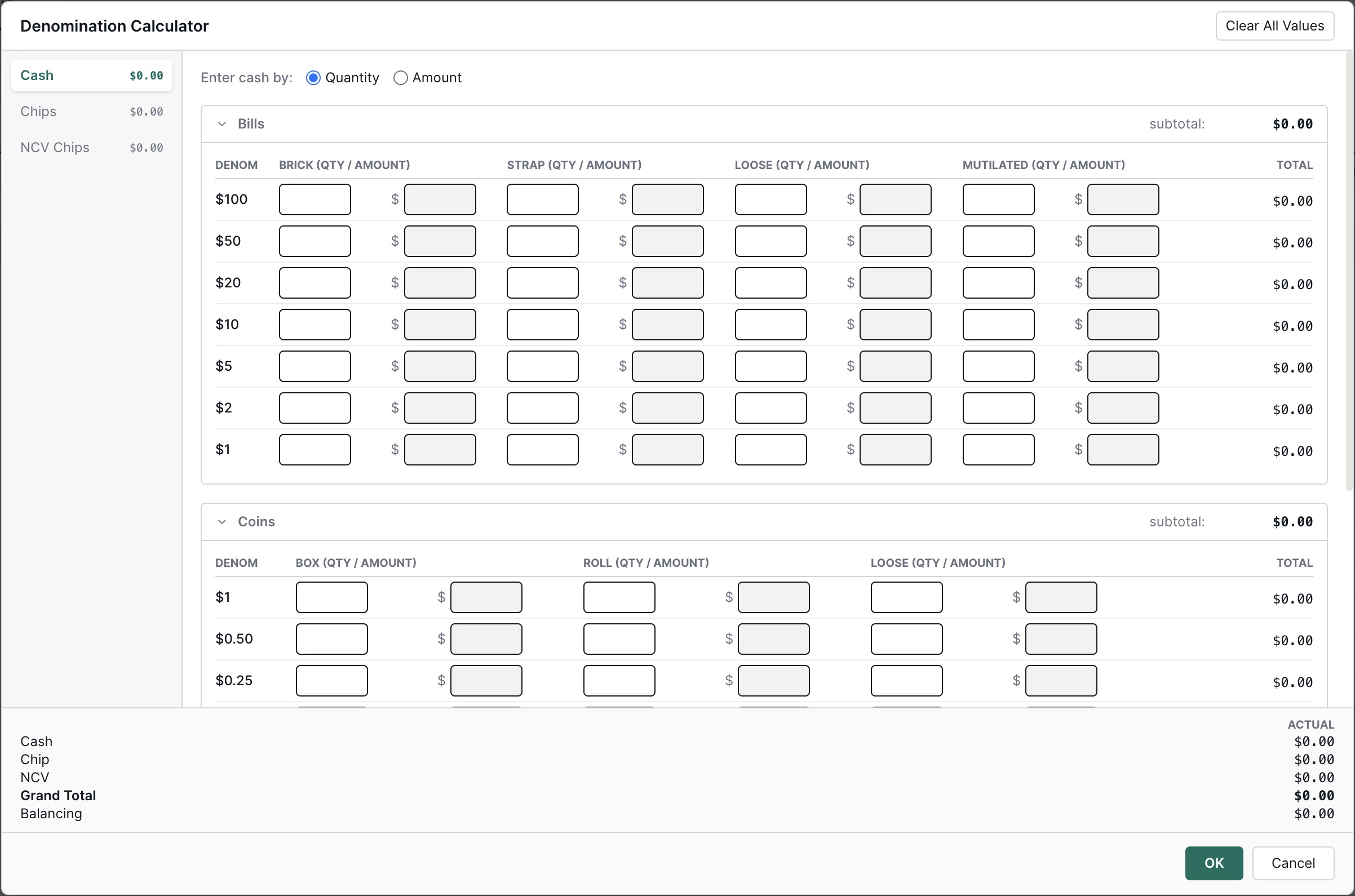The image size is (1355, 896).
Task: Click the $0.25 Box quantity field
Action: (331, 681)
